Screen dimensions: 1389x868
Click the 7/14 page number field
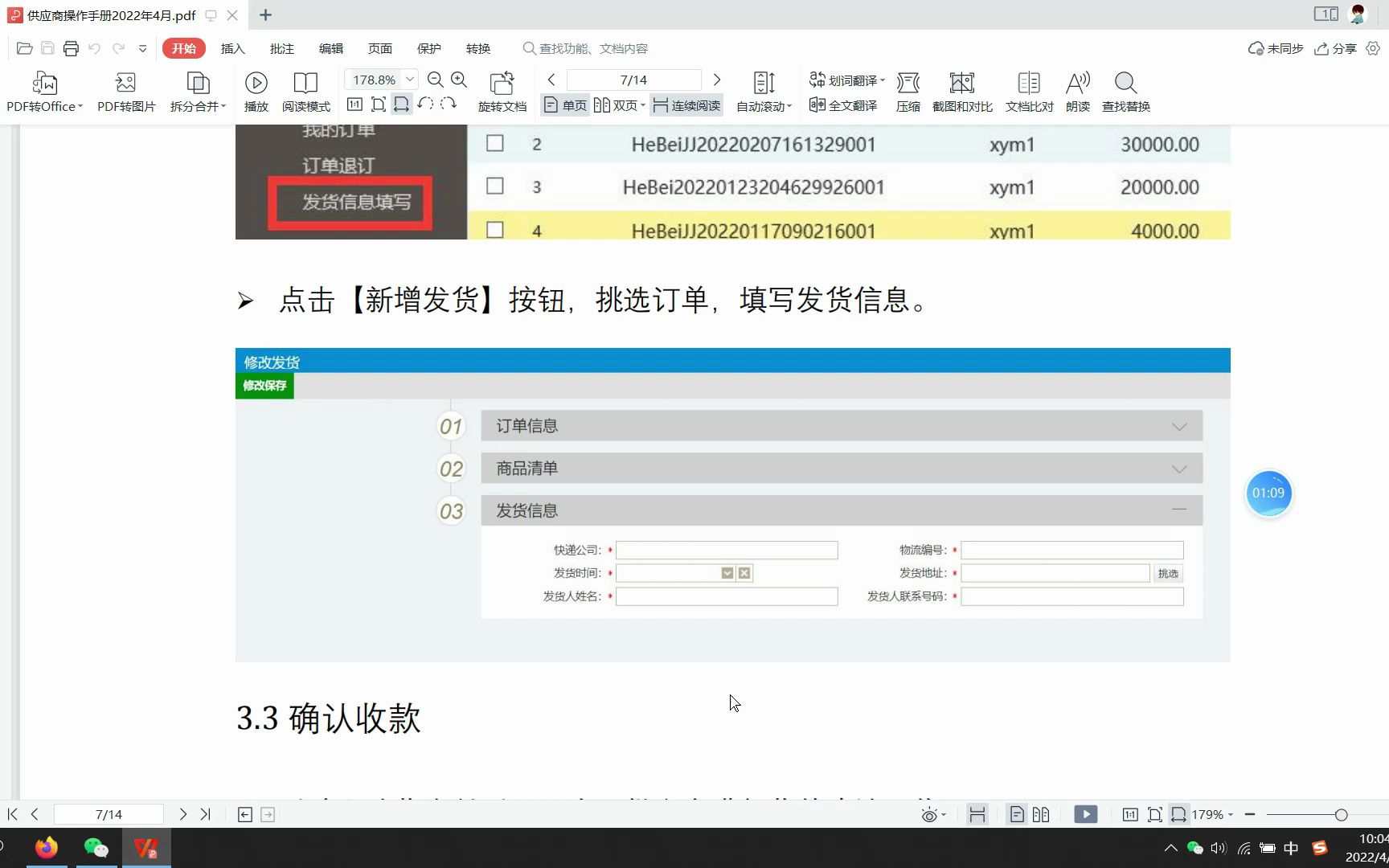click(x=634, y=79)
